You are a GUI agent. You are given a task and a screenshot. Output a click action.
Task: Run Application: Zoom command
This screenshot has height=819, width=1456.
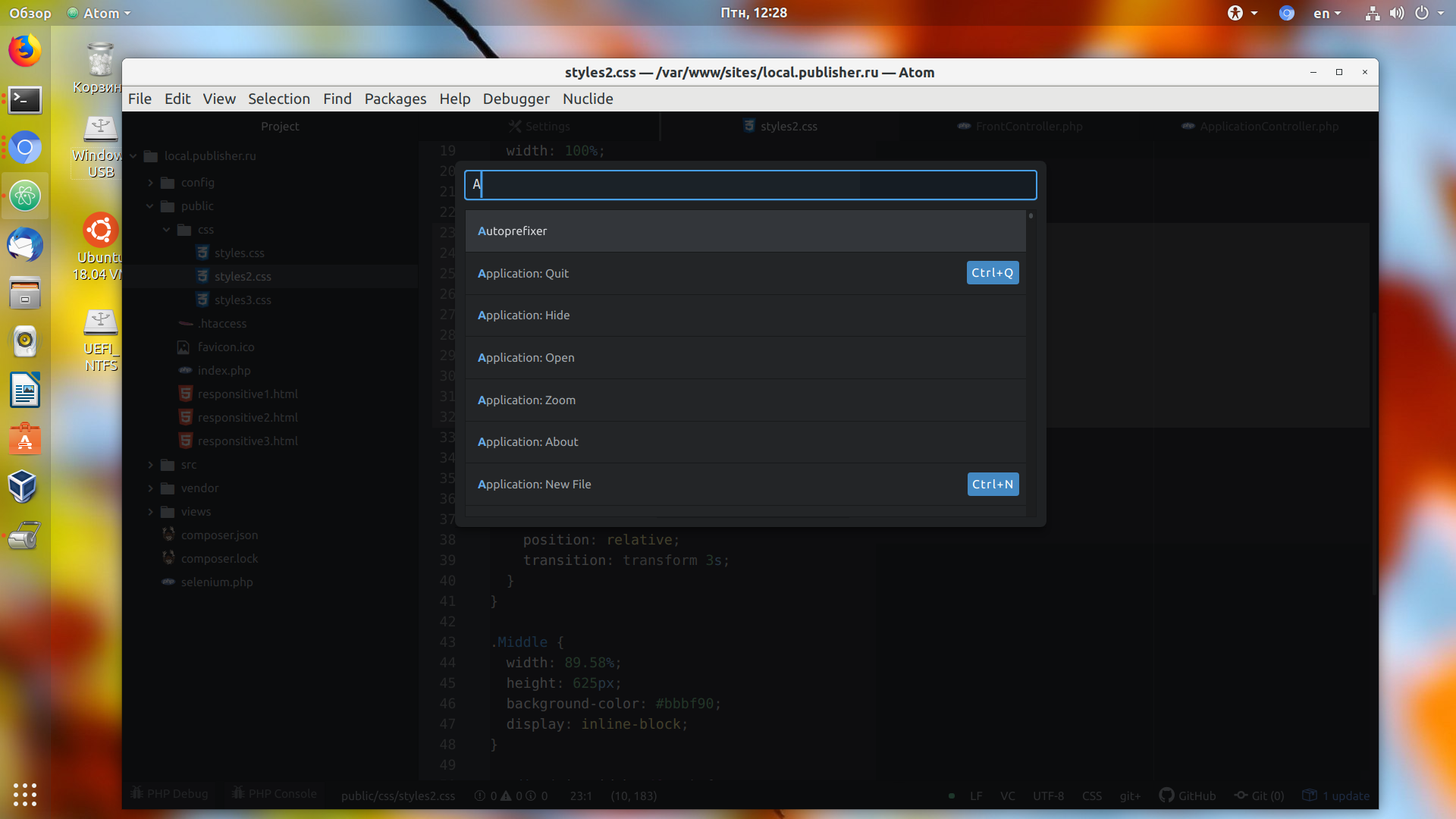[x=745, y=400]
